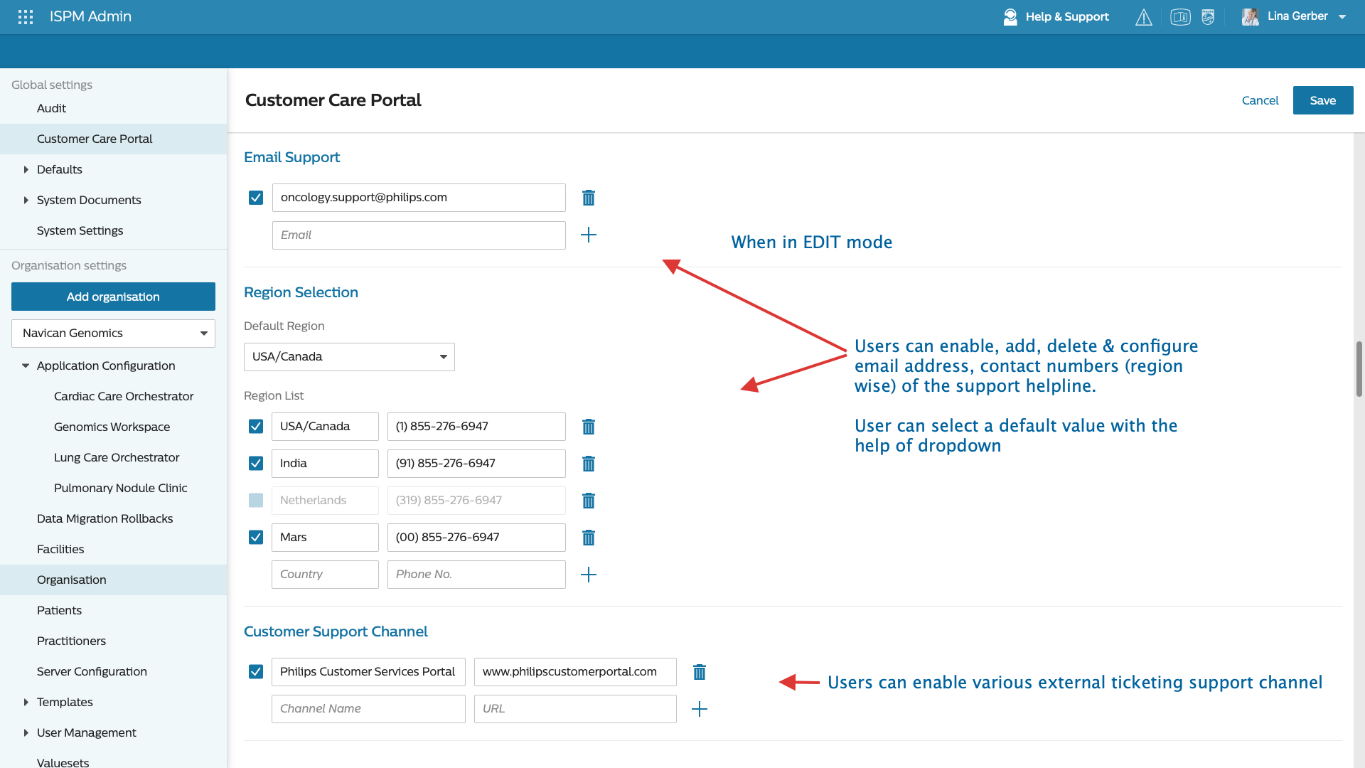
Task: Expand the User Management tree item
Action: pyautogui.click(x=26, y=733)
